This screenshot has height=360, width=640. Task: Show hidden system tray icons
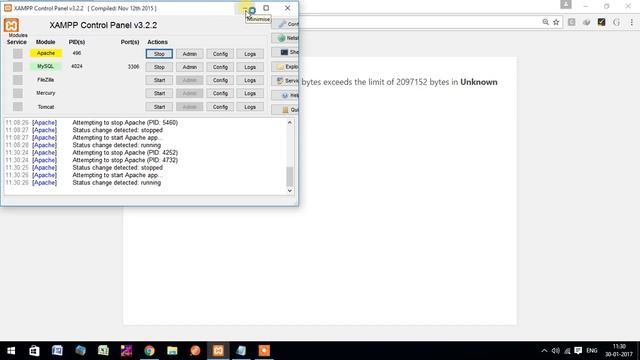(x=544, y=351)
